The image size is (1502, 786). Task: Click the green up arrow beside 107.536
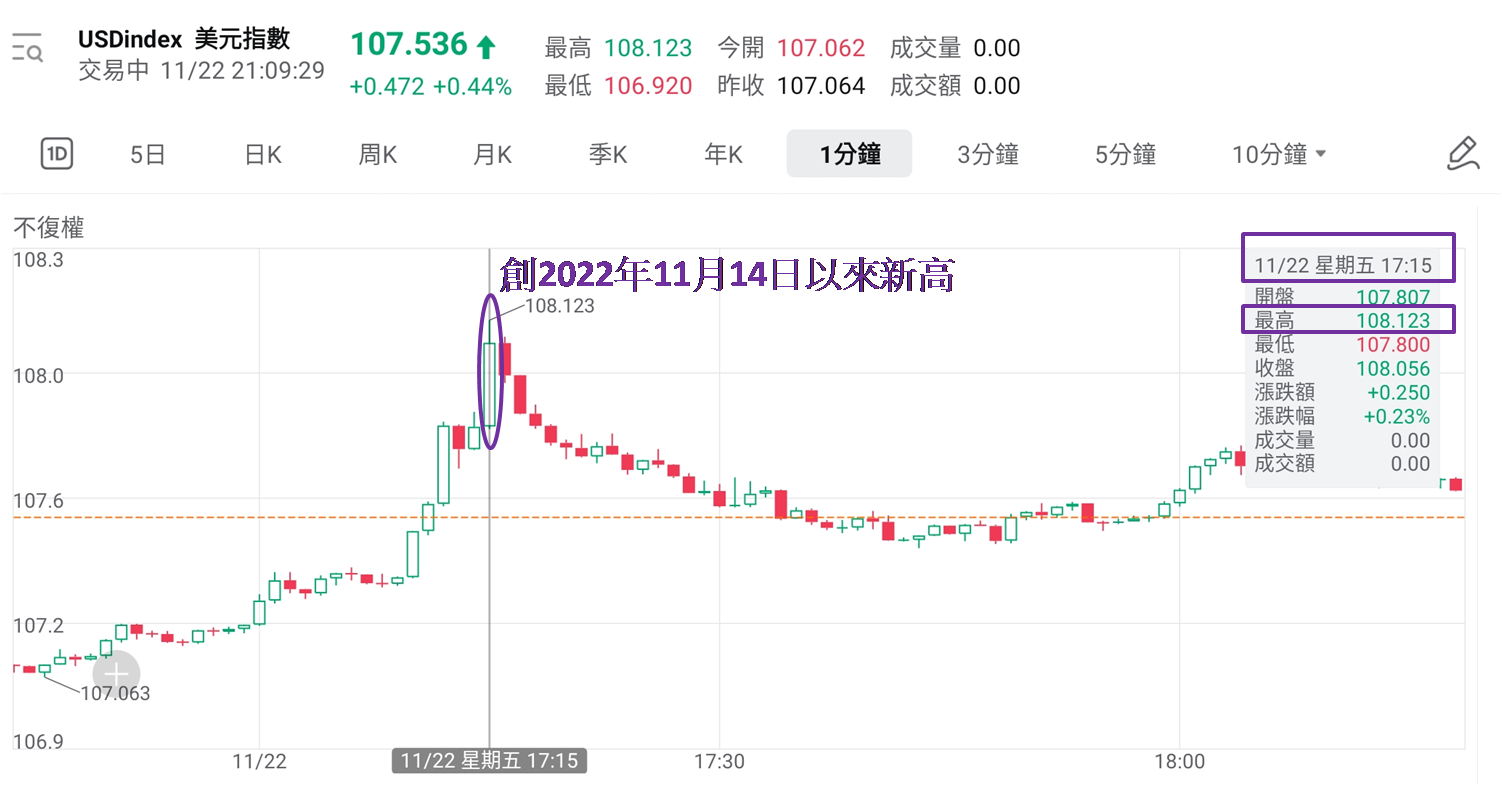486,46
